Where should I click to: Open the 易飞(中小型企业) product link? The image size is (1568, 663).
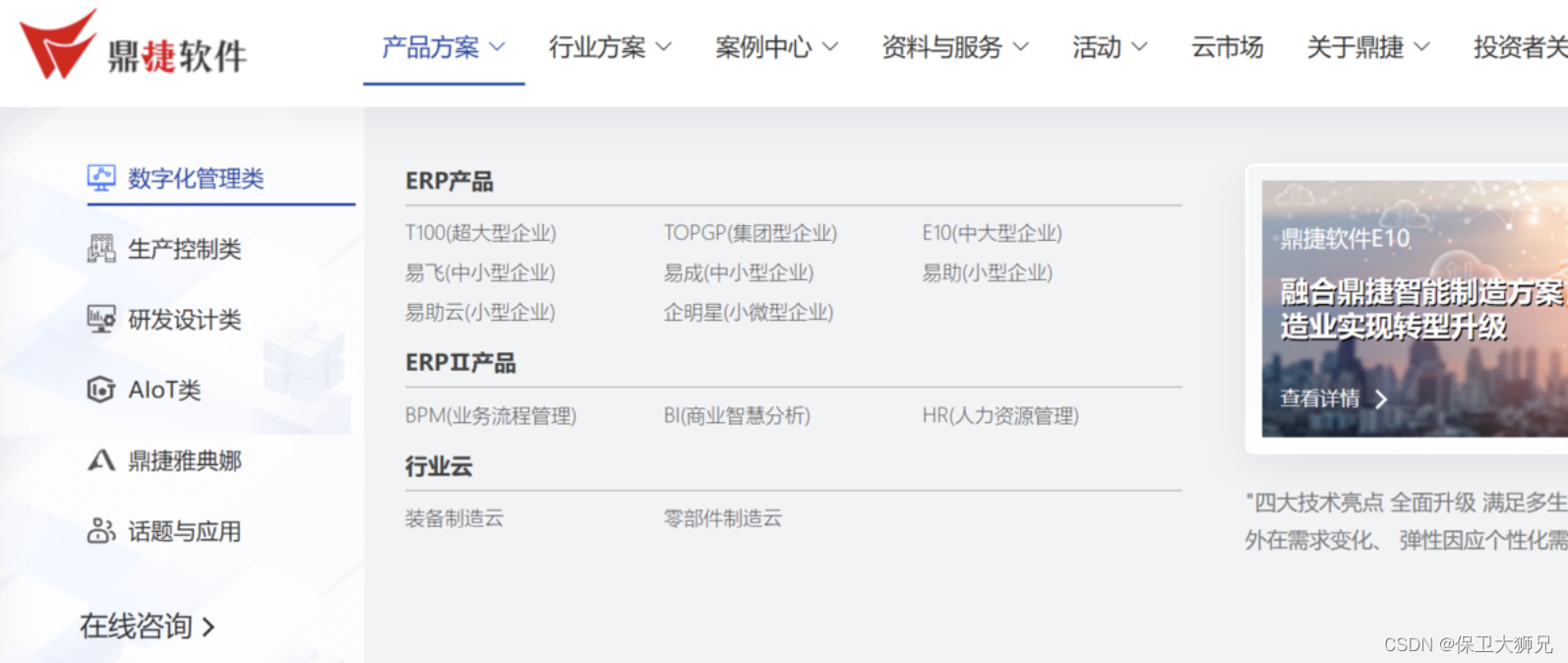click(480, 272)
